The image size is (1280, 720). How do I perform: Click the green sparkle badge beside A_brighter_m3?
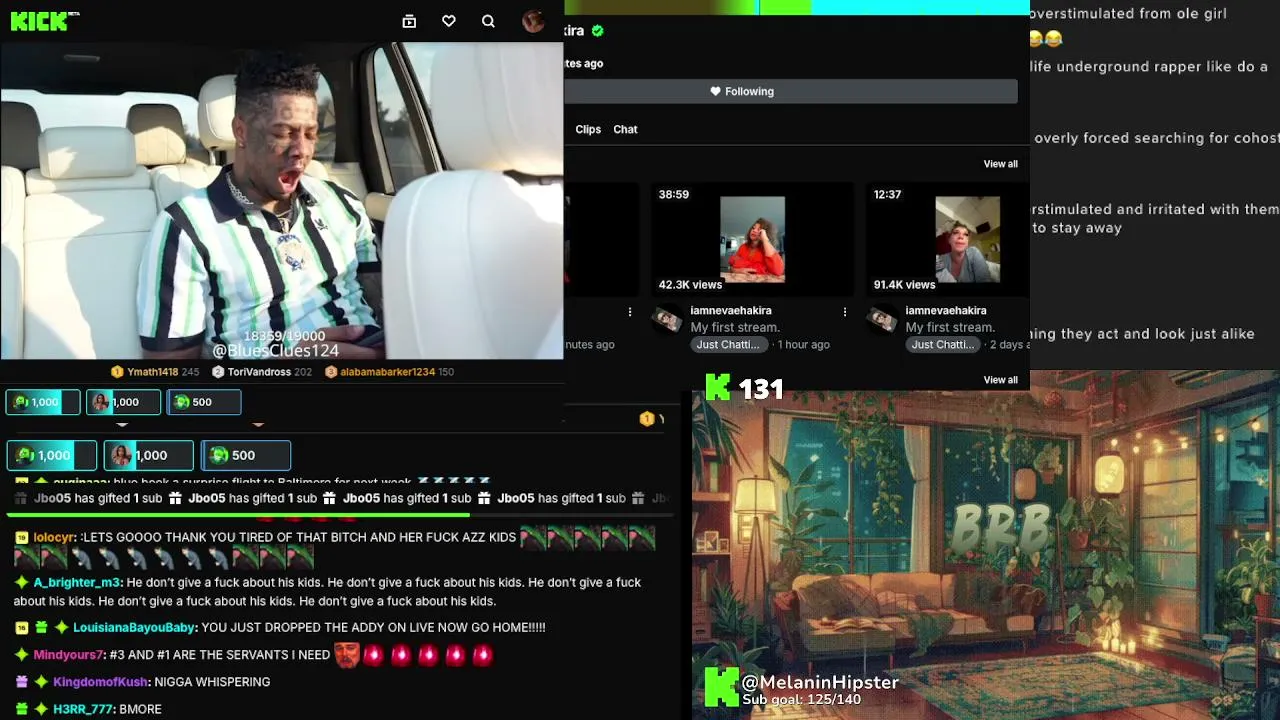pos(21,583)
